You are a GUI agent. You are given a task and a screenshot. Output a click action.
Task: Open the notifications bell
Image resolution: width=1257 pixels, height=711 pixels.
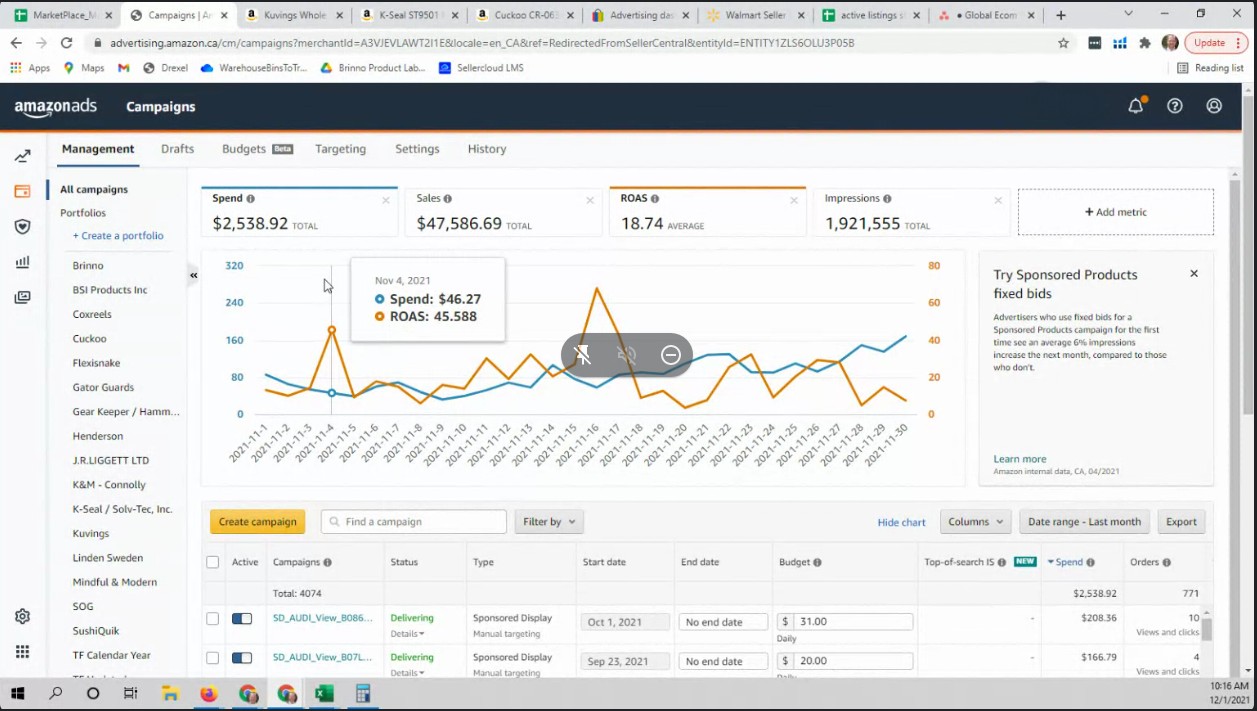point(1136,106)
